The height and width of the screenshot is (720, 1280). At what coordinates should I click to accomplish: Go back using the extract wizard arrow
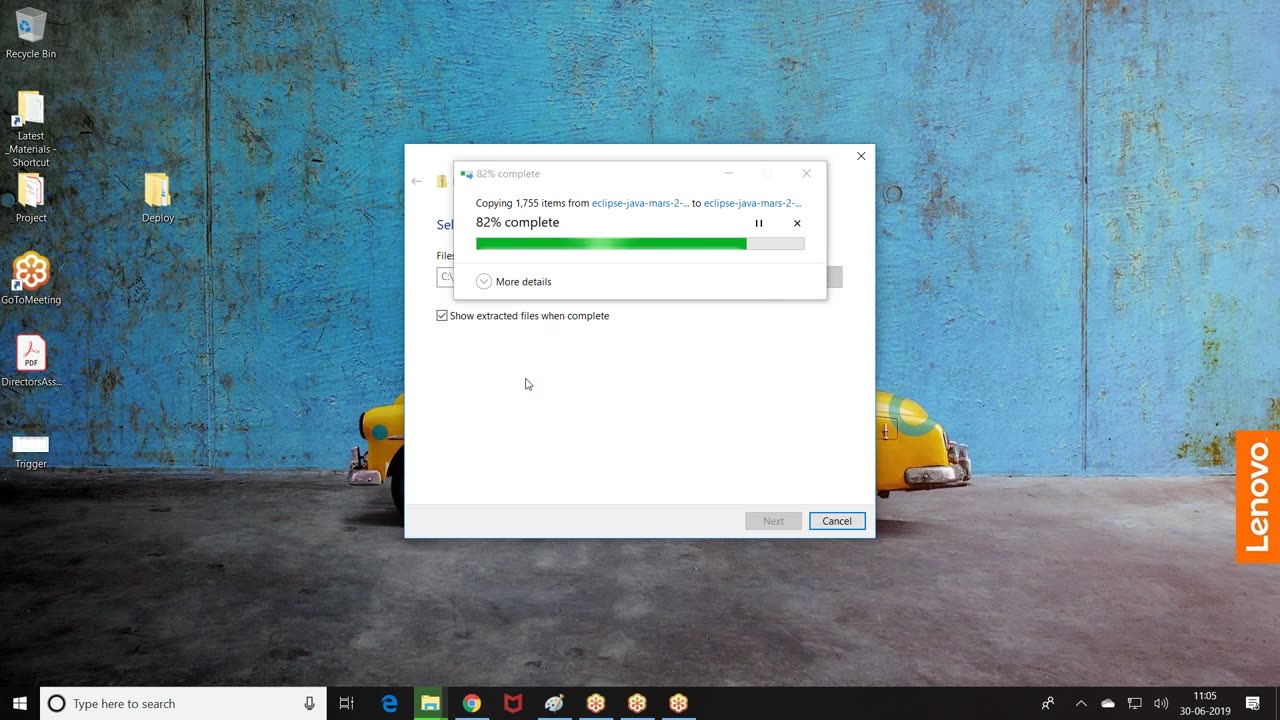[416, 181]
